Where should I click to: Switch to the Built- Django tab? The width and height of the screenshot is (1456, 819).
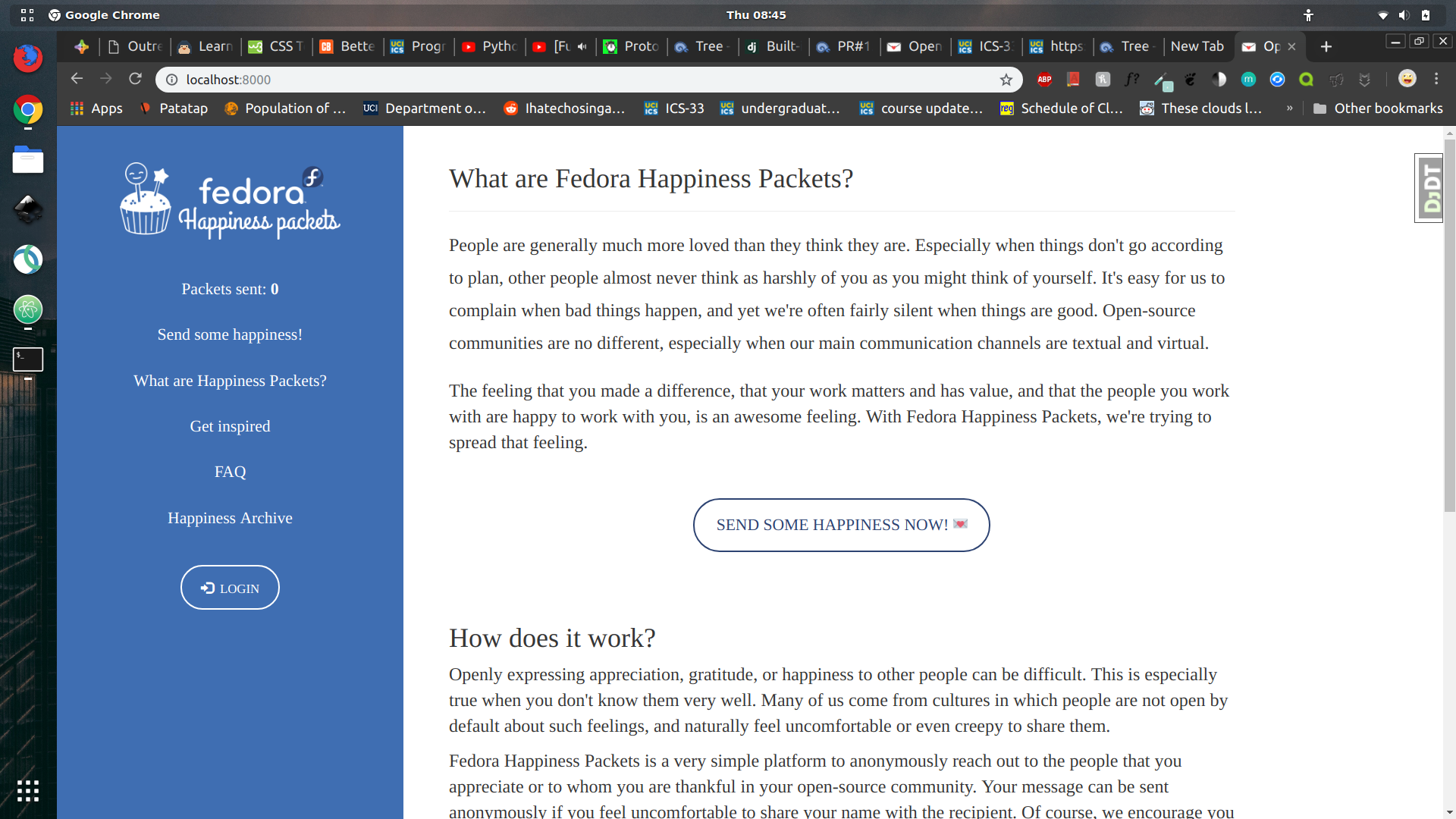coord(773,46)
